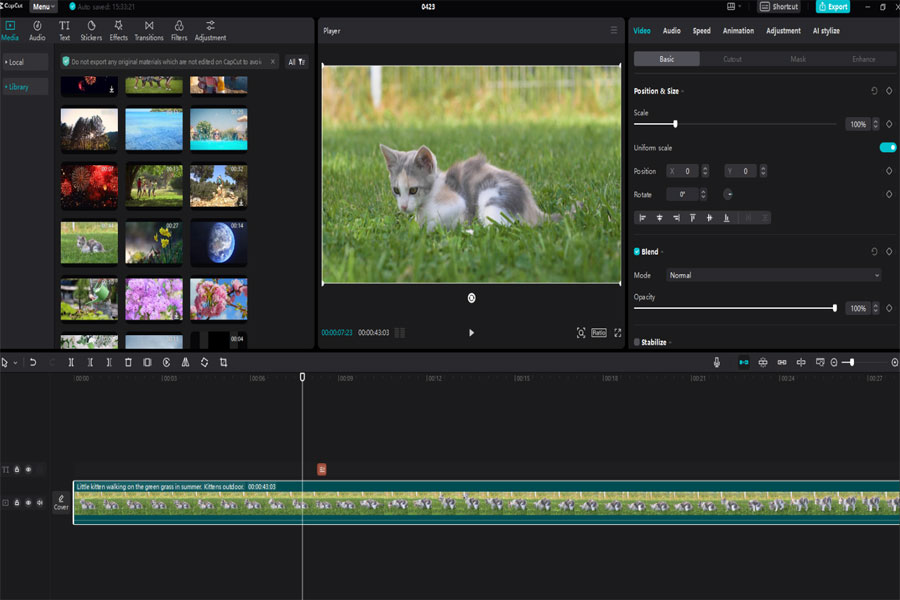This screenshot has height=600, width=900.
Task: Open the Transitions panel
Action: [x=149, y=31]
